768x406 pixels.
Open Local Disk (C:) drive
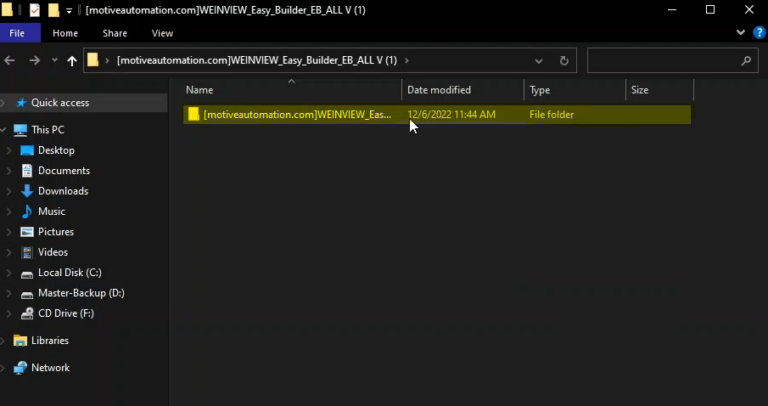(x=70, y=273)
